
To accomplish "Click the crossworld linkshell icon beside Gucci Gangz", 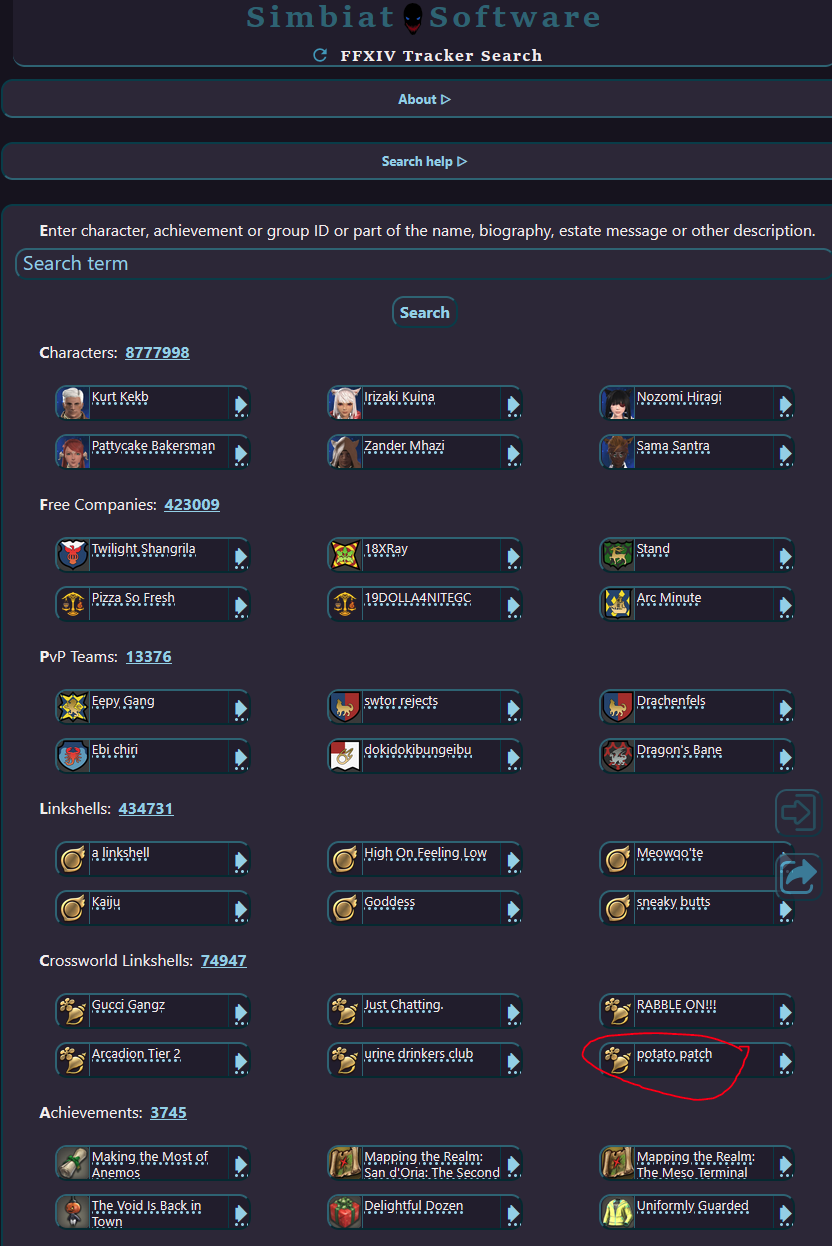I will click(x=73, y=1011).
